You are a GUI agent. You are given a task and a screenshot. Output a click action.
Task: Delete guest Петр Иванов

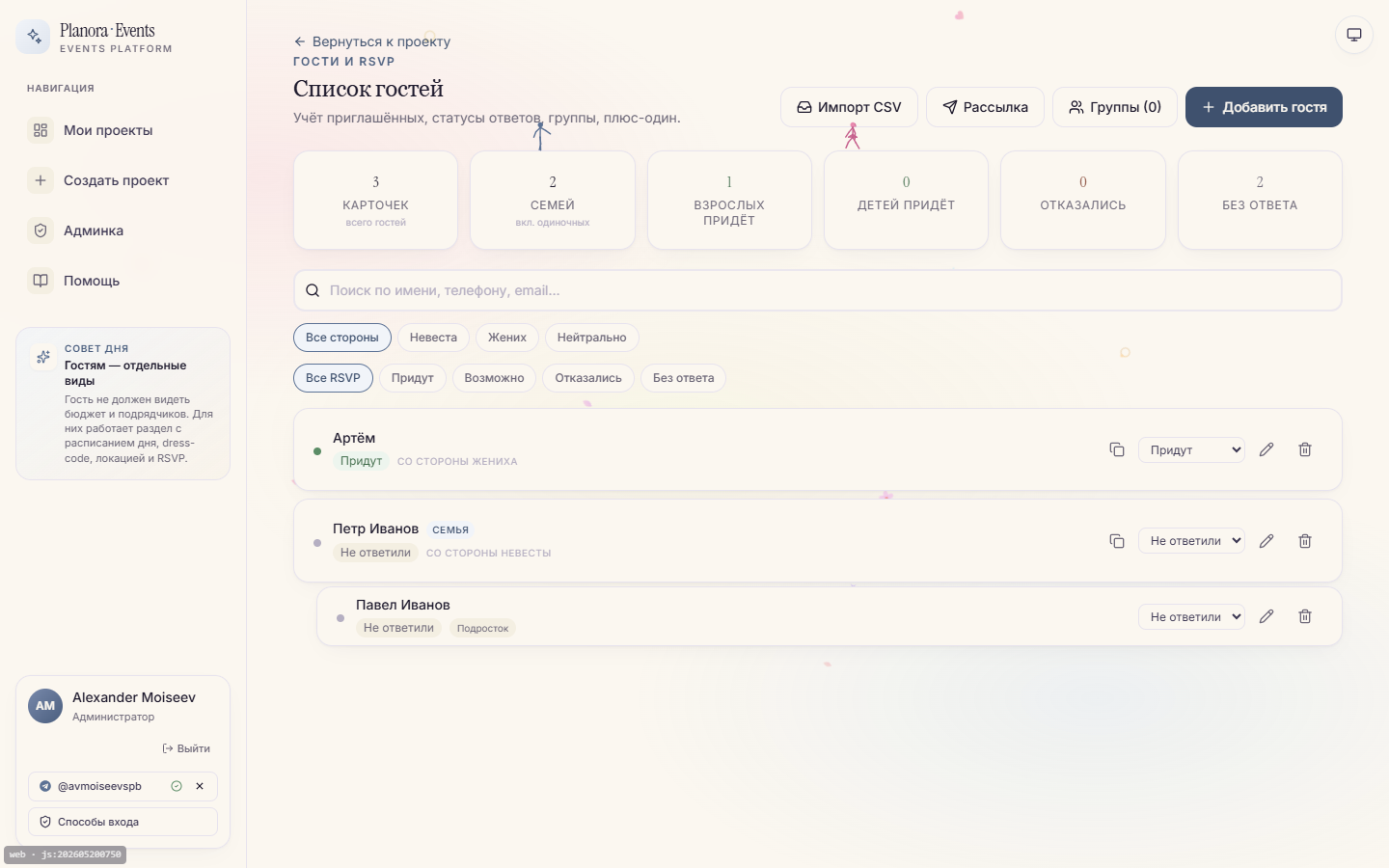1305,541
